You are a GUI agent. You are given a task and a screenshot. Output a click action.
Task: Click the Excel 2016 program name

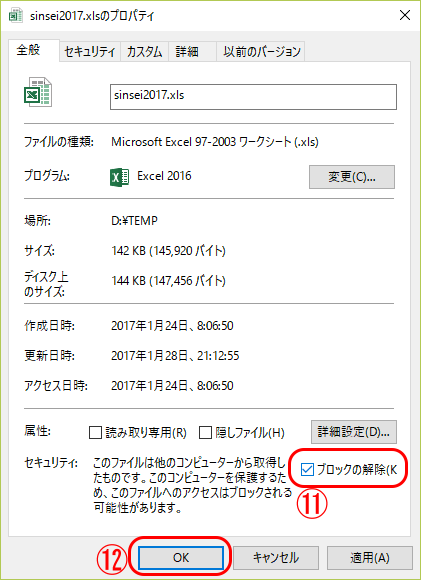pyautogui.click(x=164, y=176)
